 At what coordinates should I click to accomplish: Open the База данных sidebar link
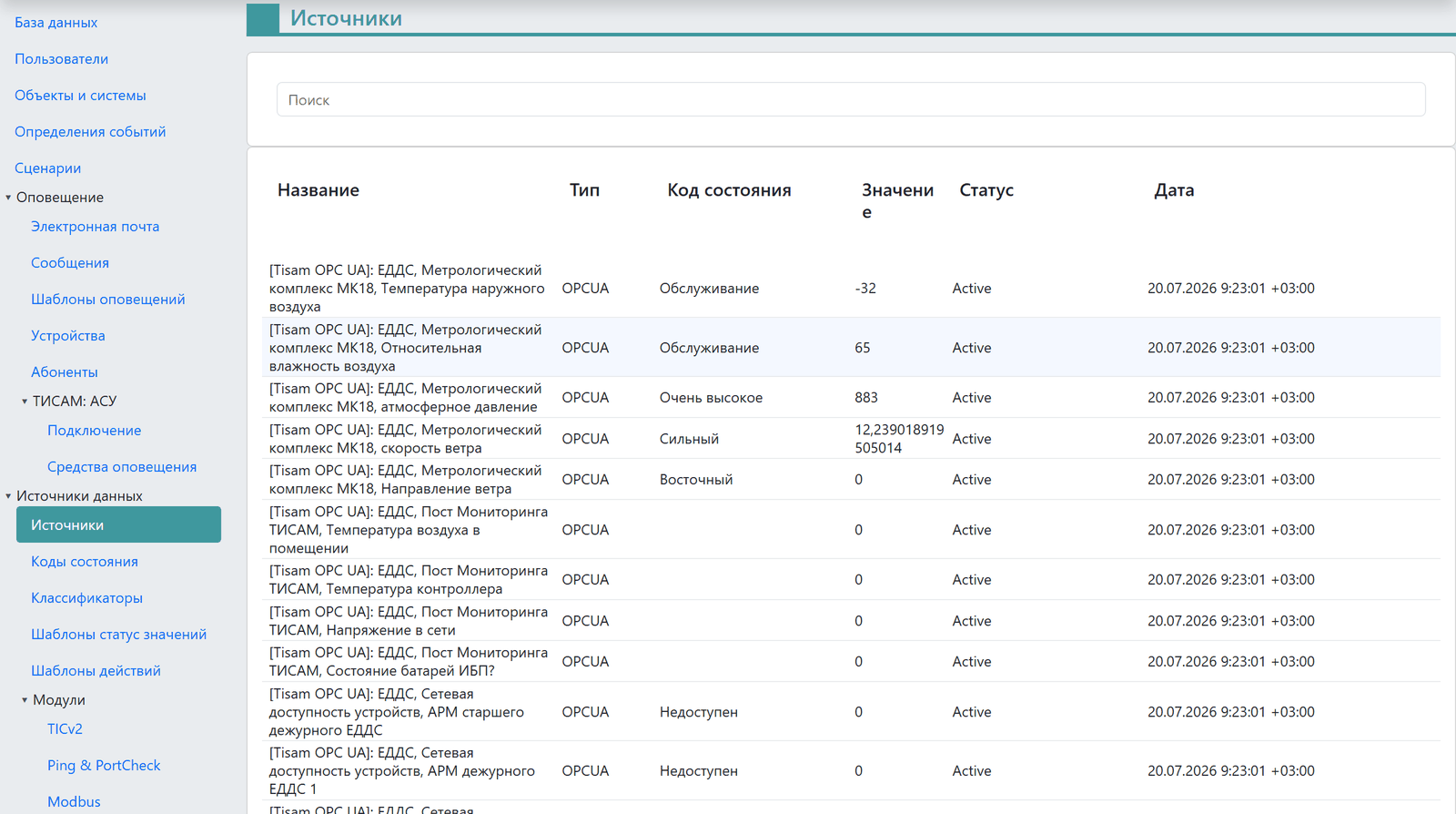point(56,22)
